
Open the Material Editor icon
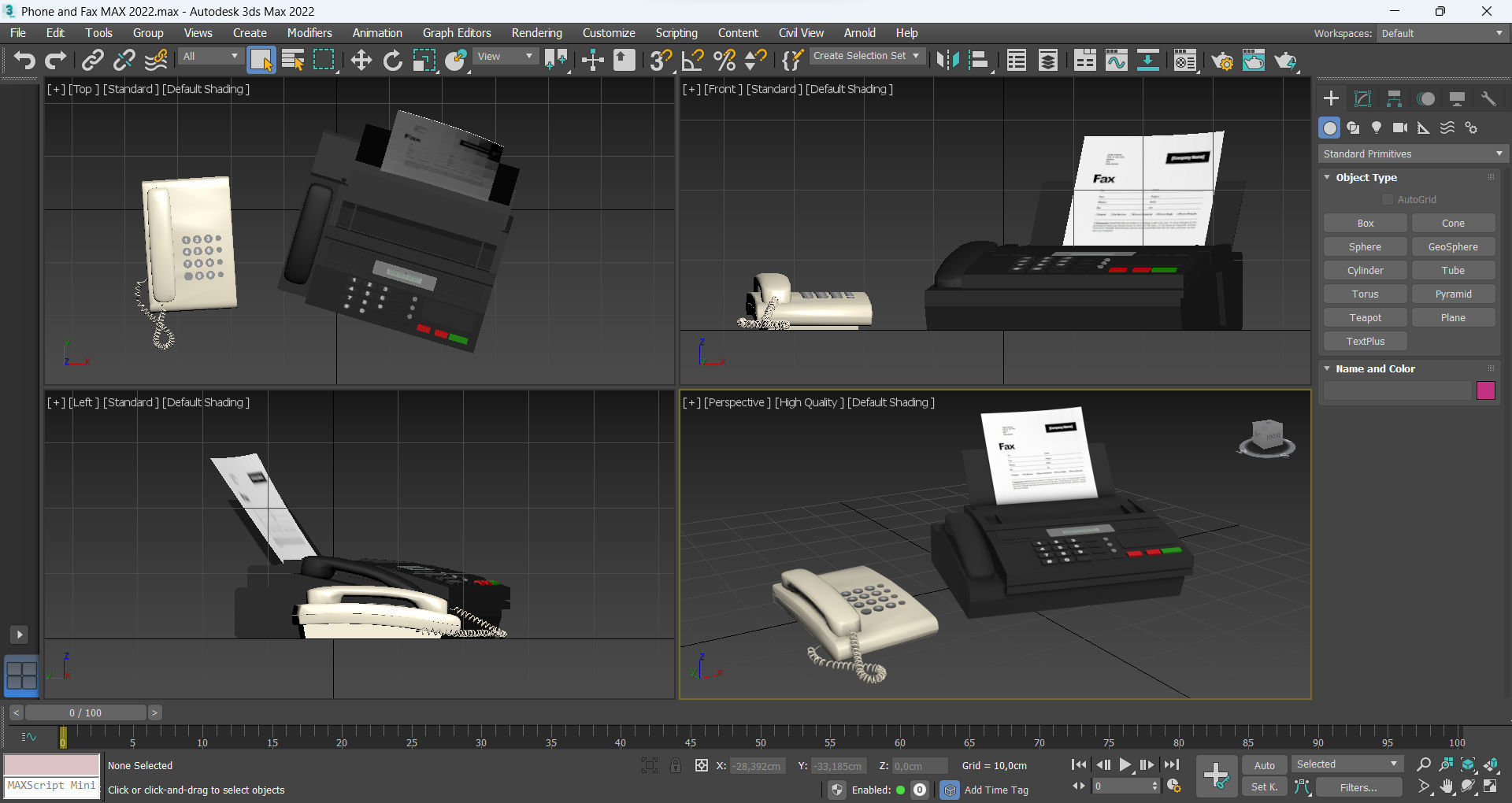point(1185,60)
